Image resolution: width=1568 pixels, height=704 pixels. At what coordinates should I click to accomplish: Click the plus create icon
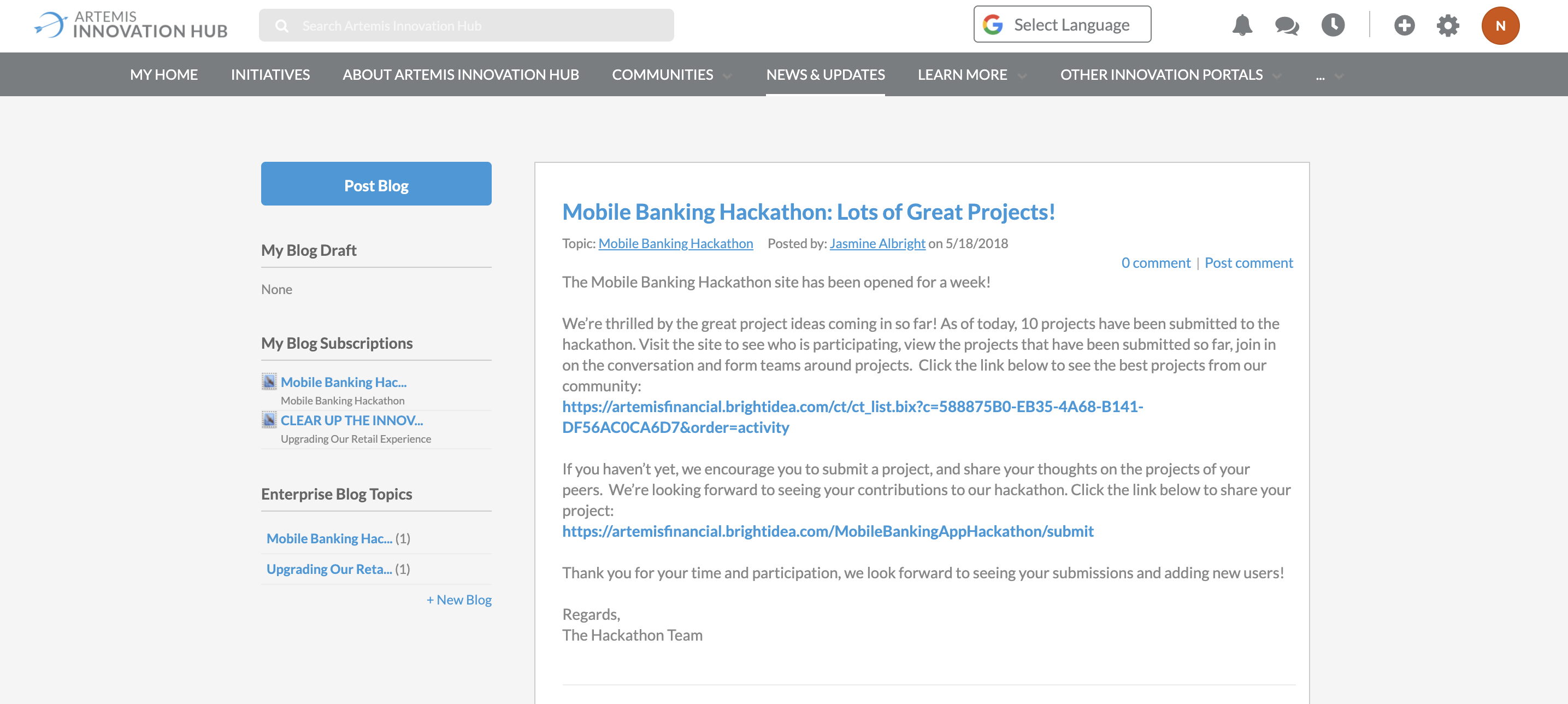[x=1404, y=26]
